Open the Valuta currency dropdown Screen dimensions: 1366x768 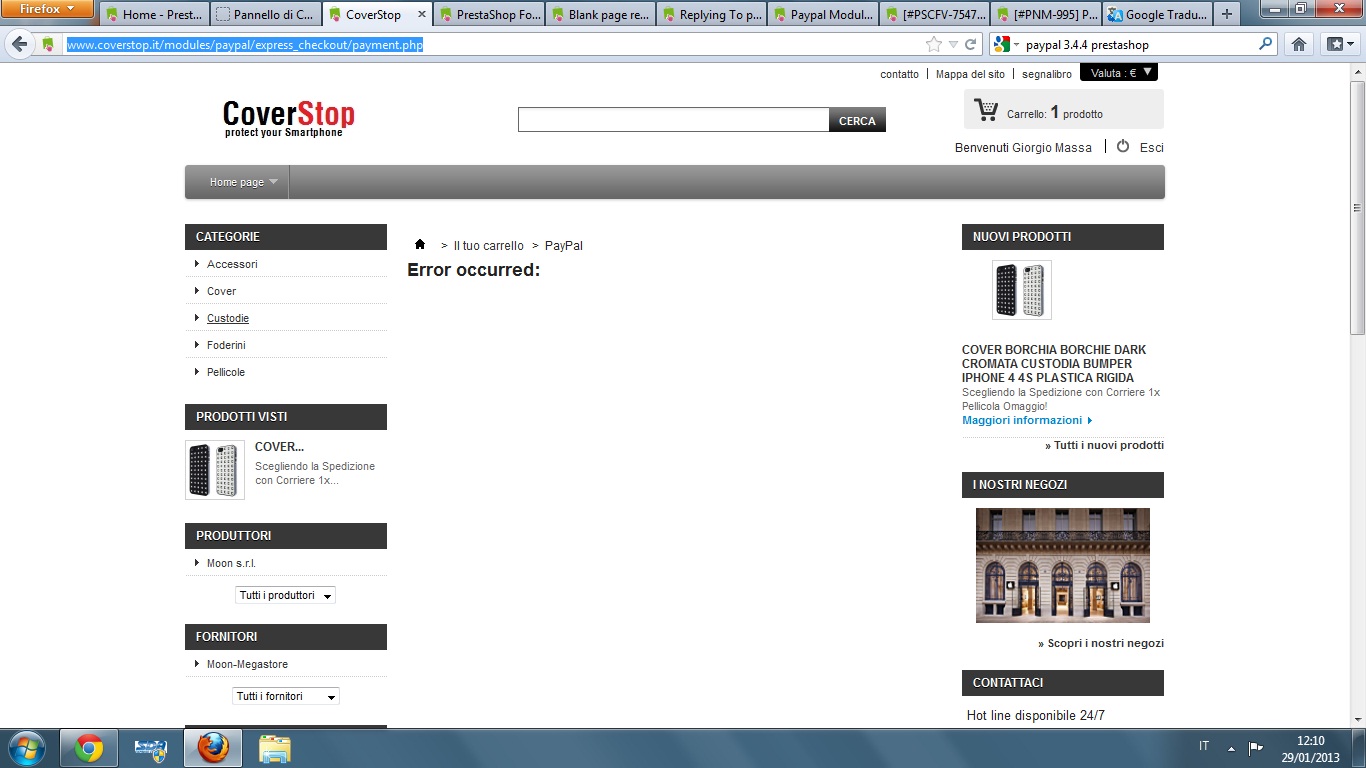[1119, 72]
